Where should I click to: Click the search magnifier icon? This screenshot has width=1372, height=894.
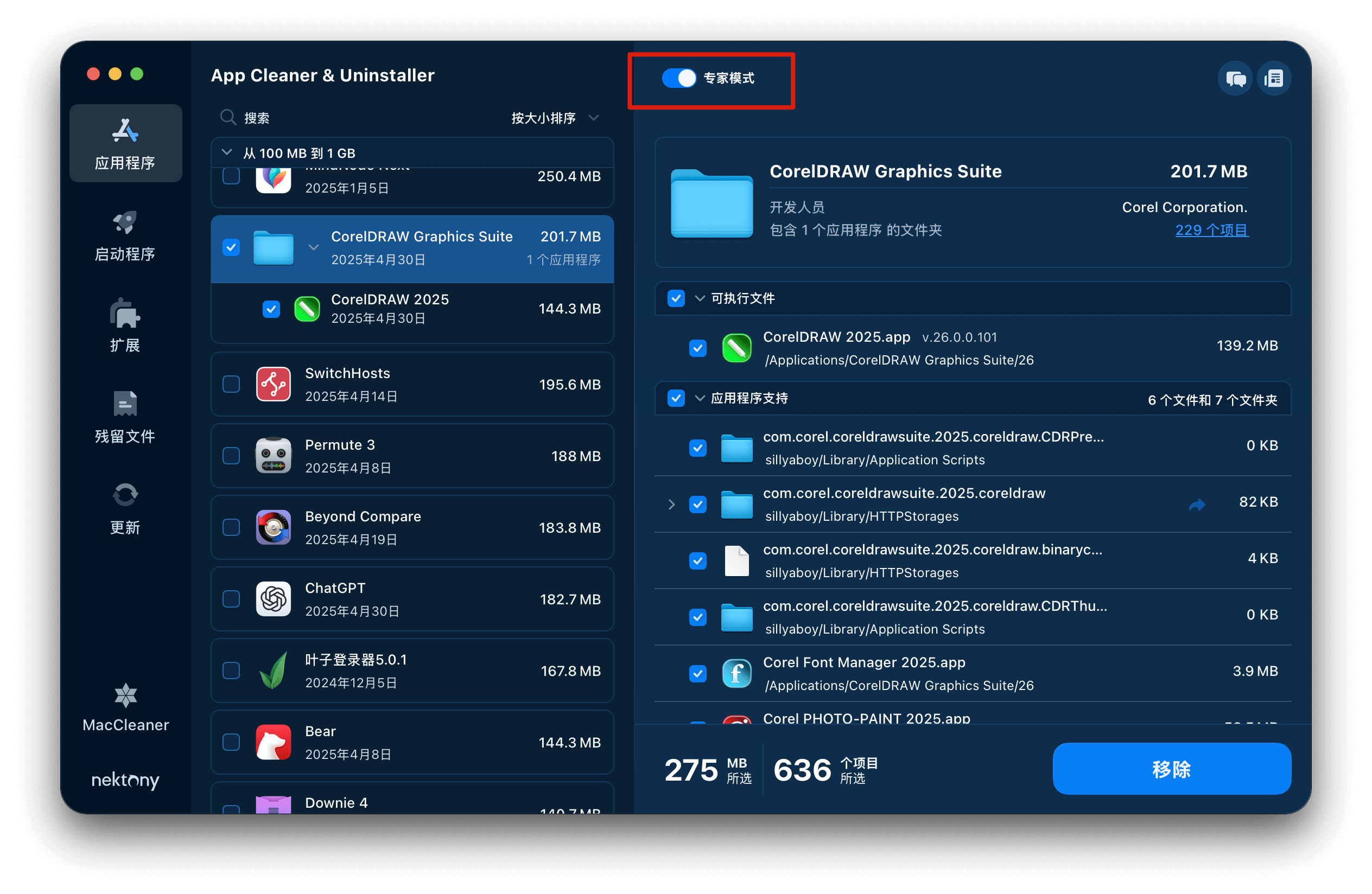[x=228, y=118]
